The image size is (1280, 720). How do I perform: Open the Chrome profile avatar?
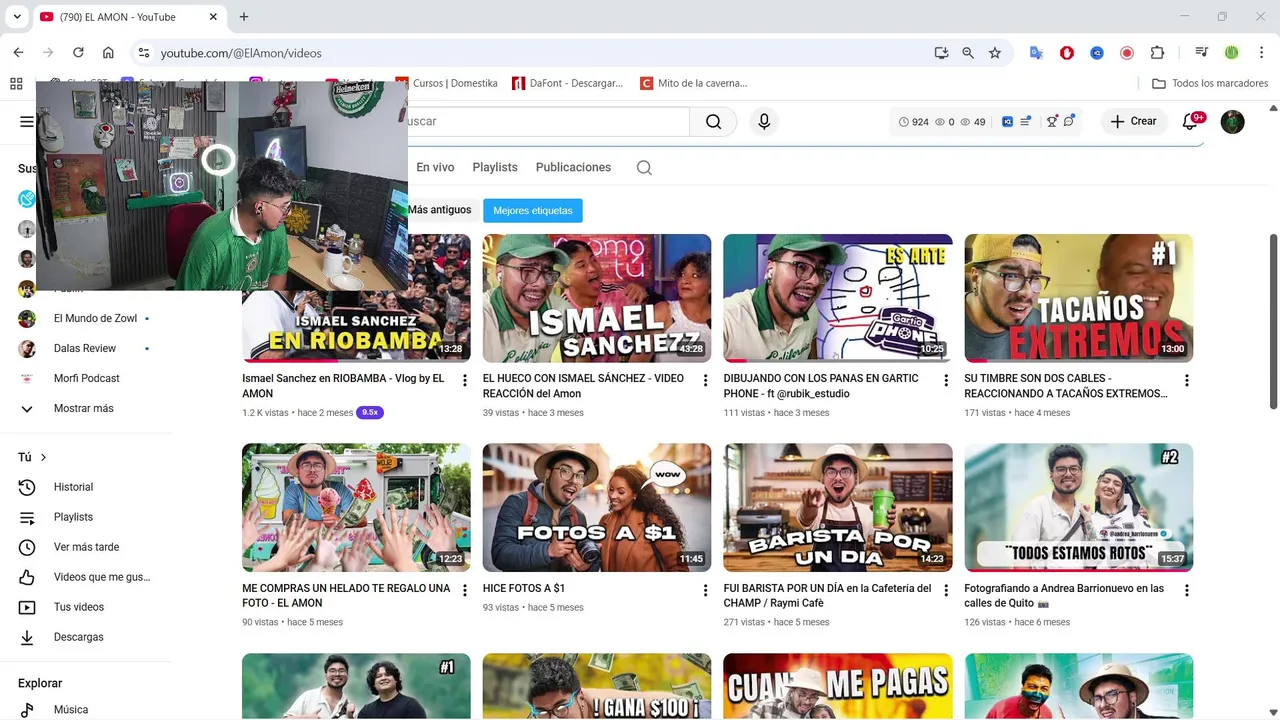click(x=1232, y=53)
